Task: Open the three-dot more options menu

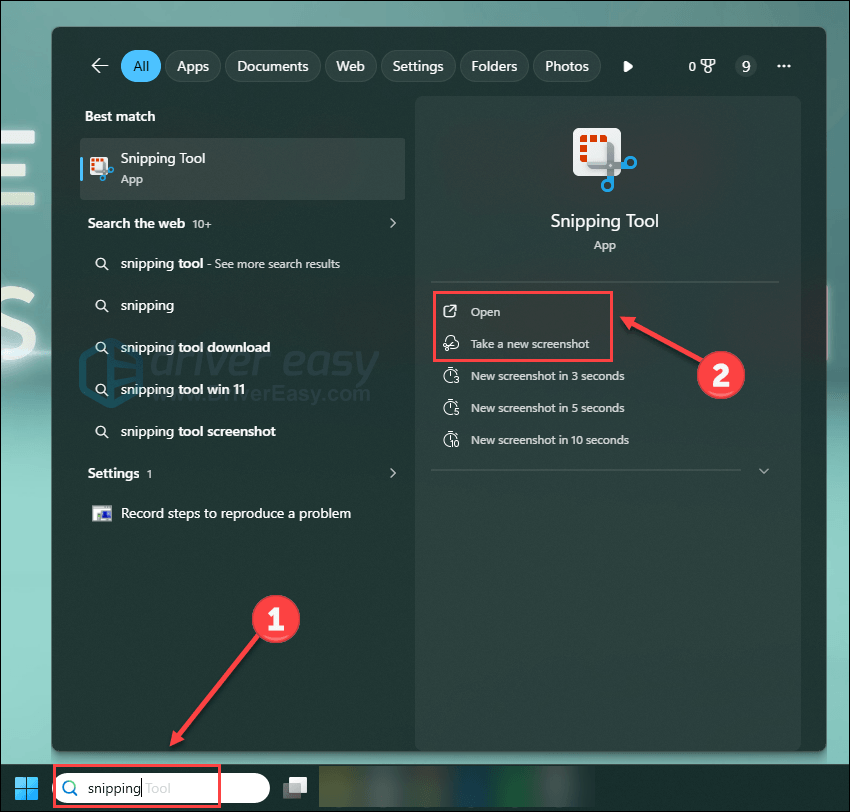Action: coord(784,66)
